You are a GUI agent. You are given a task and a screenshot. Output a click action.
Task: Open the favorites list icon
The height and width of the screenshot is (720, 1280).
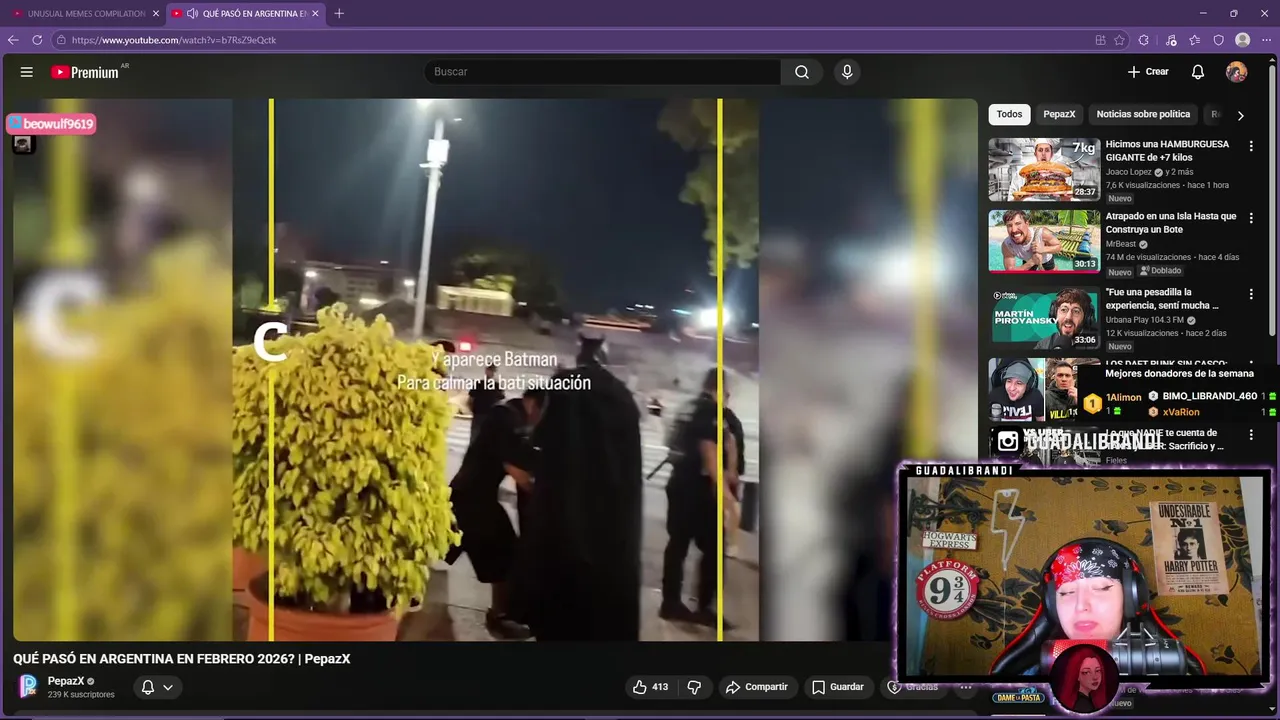click(x=1195, y=40)
